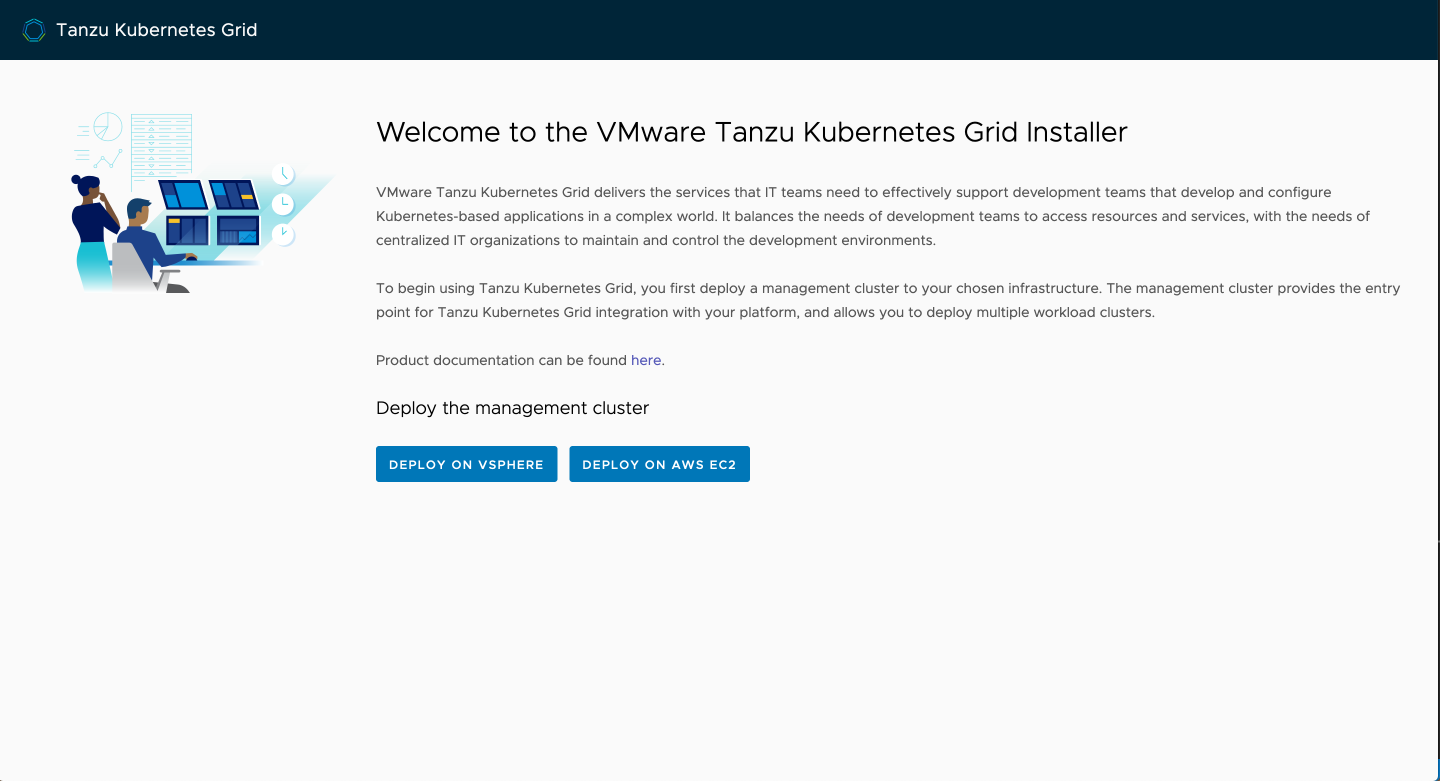
Task: Click the bottom clock icon in illustration
Action: [x=284, y=234]
